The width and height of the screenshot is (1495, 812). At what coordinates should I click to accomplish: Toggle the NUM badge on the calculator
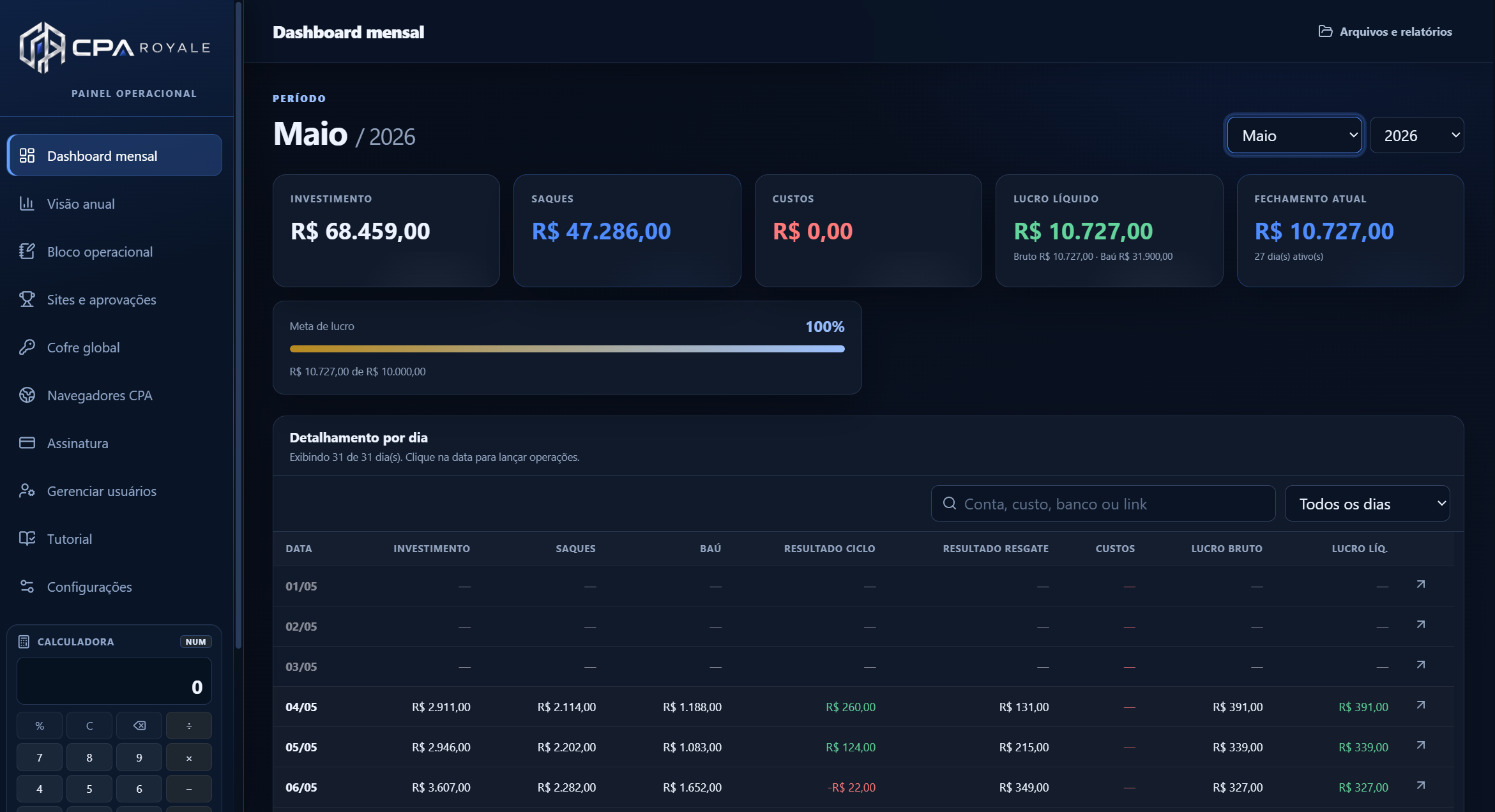coord(195,642)
